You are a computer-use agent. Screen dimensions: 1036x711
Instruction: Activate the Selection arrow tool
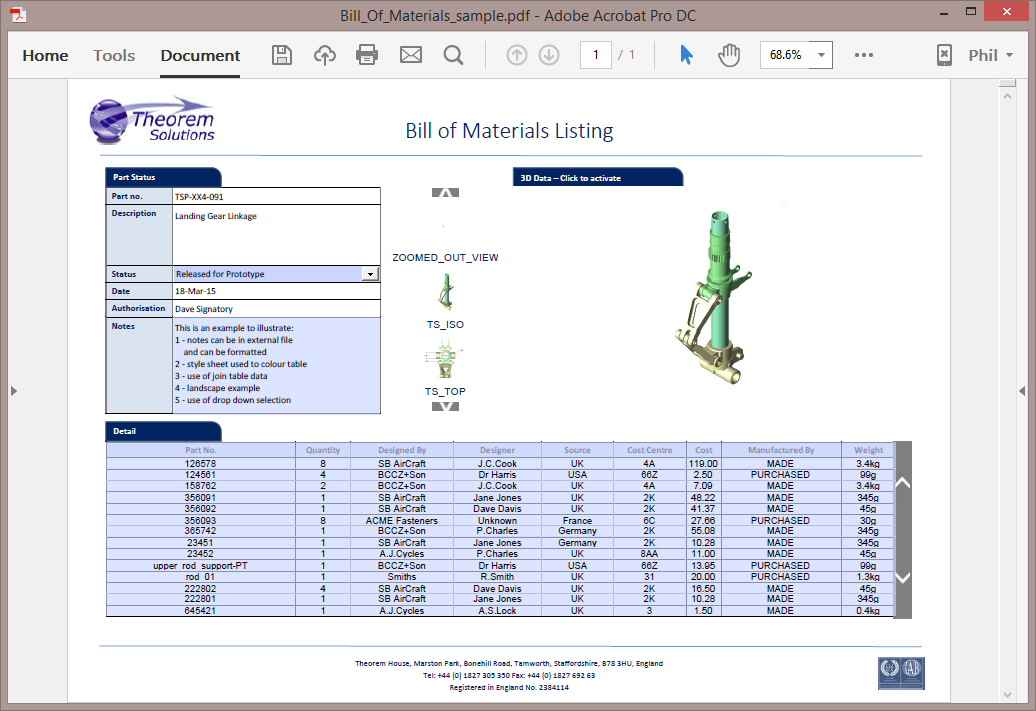point(685,55)
